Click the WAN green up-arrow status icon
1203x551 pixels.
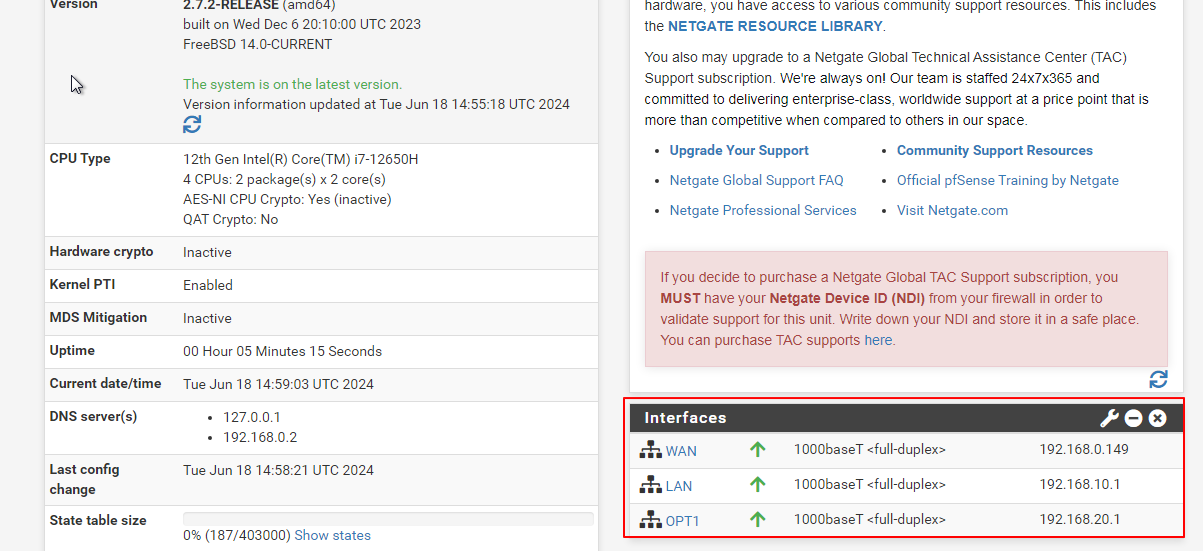pos(757,450)
